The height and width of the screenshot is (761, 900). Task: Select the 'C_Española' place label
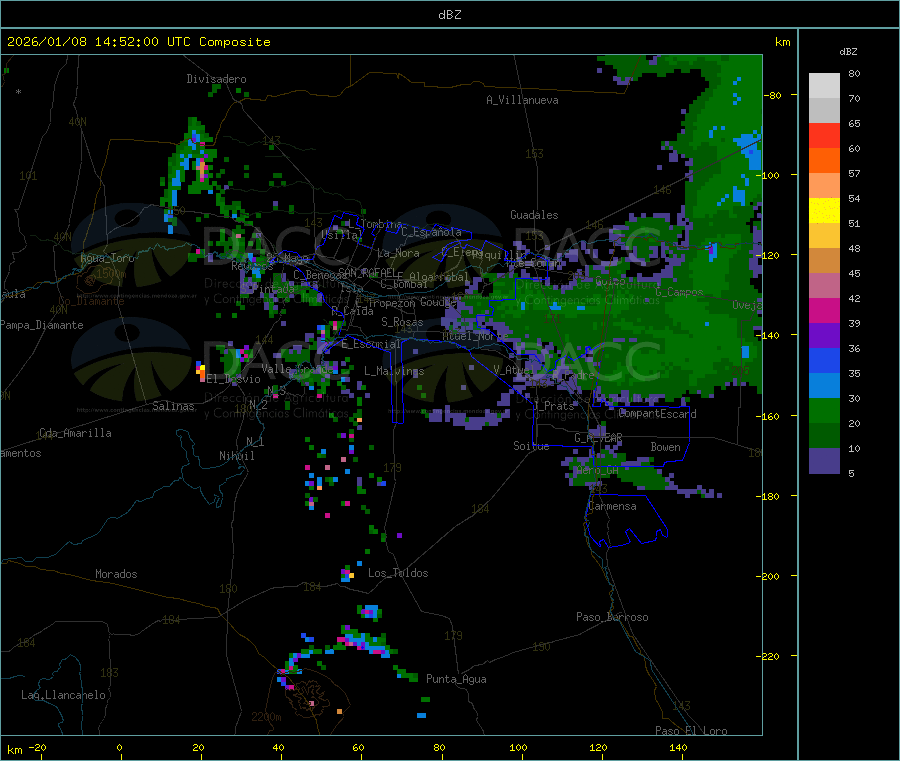432,232
